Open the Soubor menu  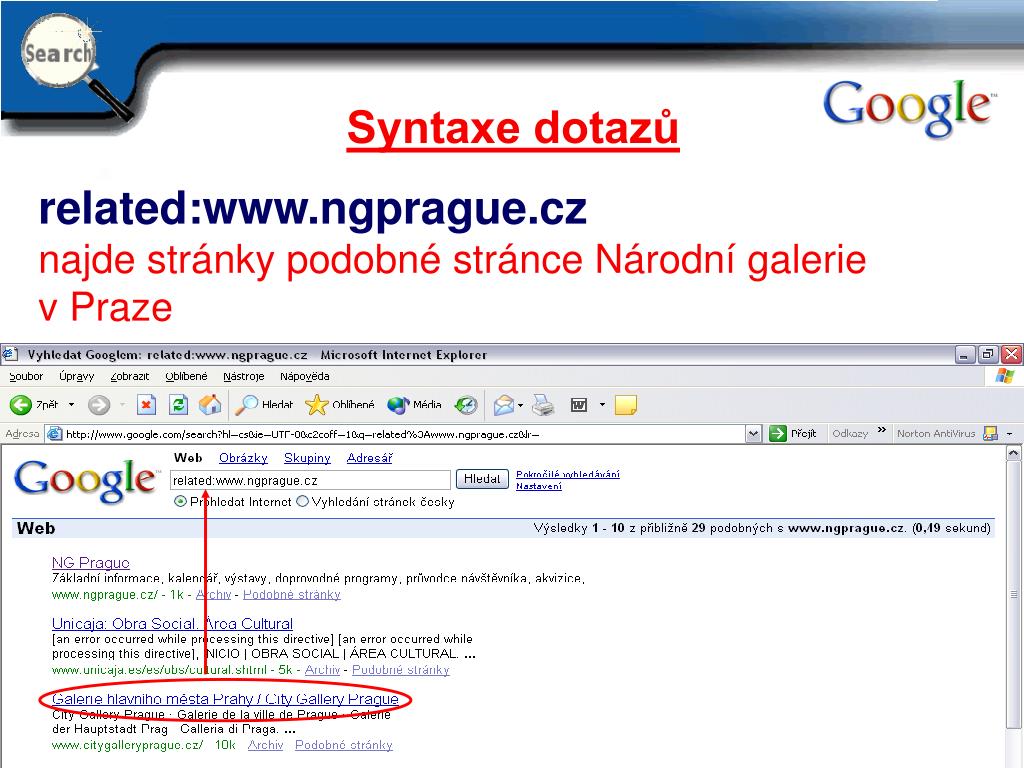click(26, 376)
